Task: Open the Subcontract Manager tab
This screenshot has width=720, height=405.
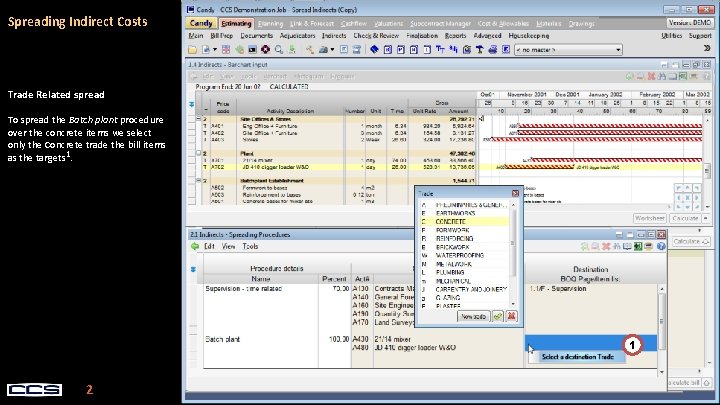Action: 440,24
